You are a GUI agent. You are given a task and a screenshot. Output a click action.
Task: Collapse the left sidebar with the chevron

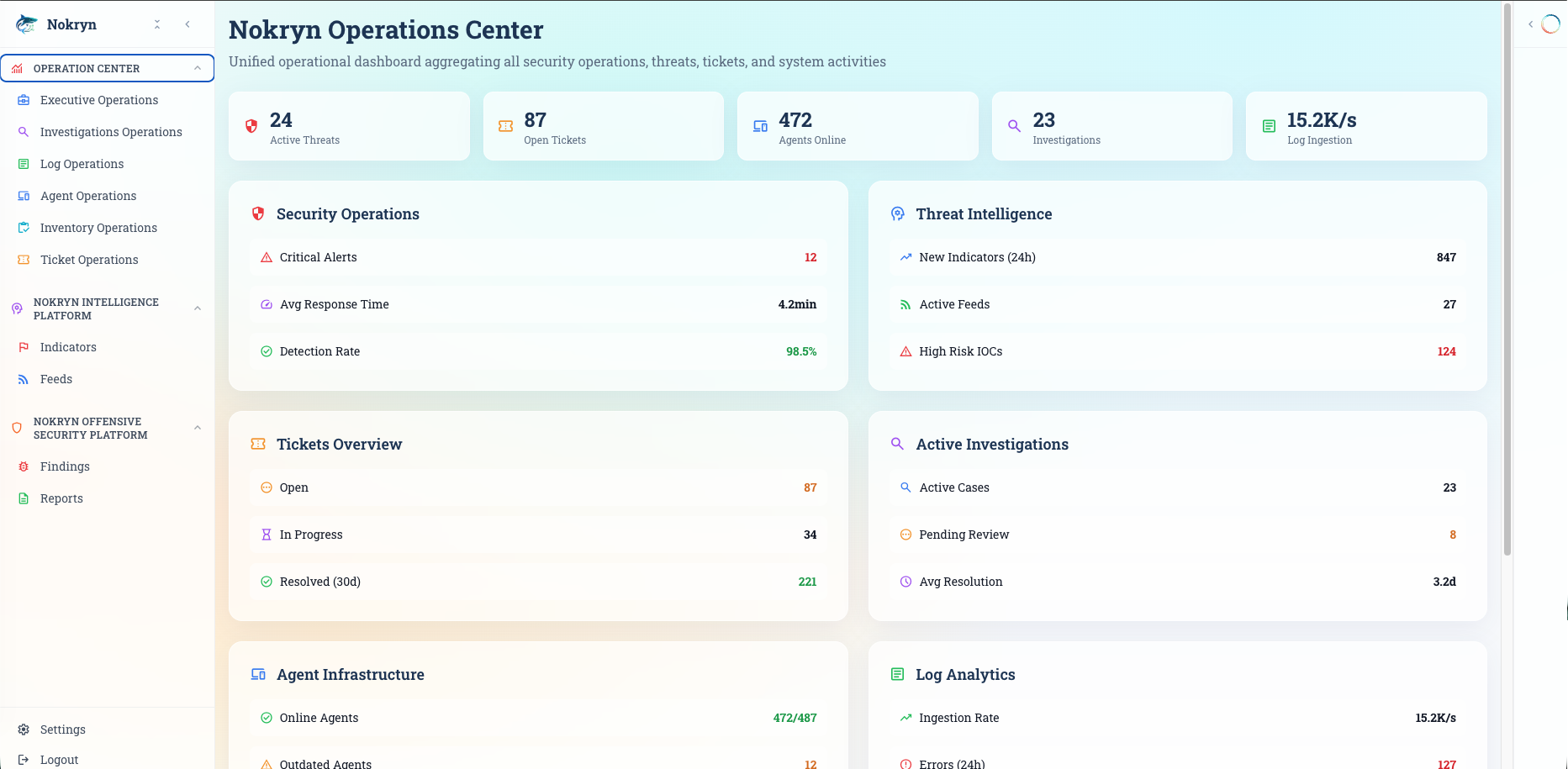point(187,24)
